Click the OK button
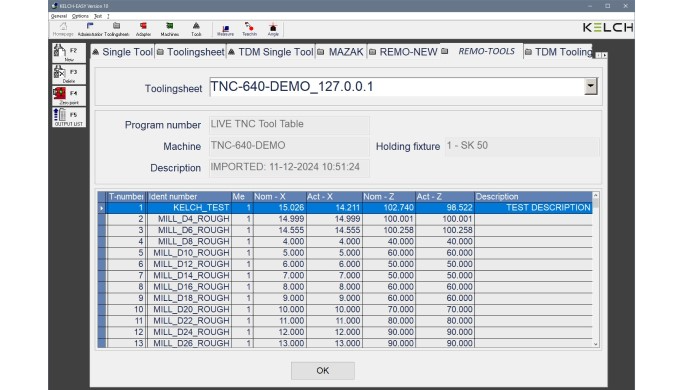 323,370
